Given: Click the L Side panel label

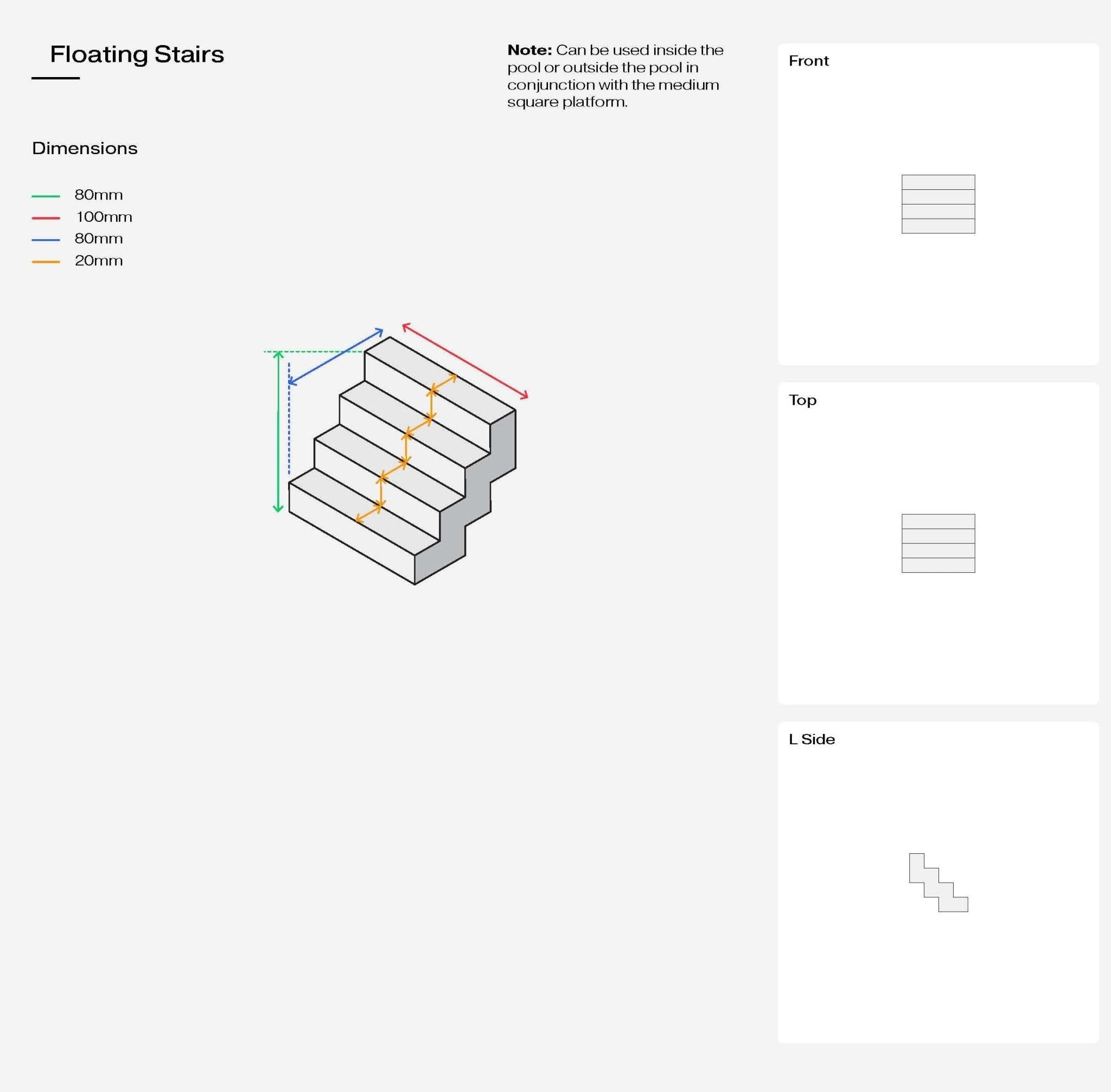Looking at the screenshot, I should 812,739.
